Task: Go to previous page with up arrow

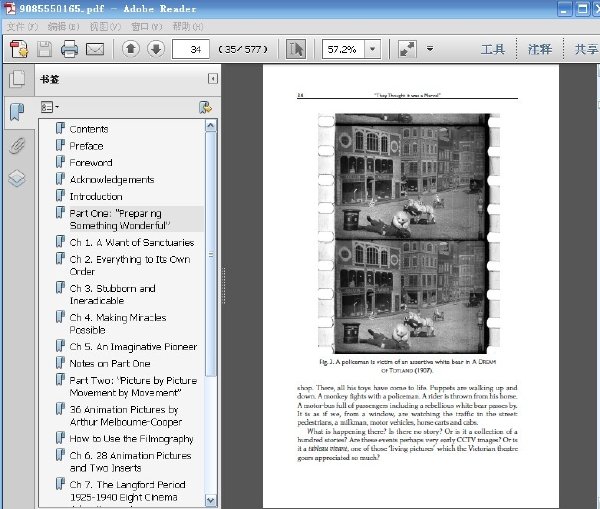Action: (x=131, y=49)
